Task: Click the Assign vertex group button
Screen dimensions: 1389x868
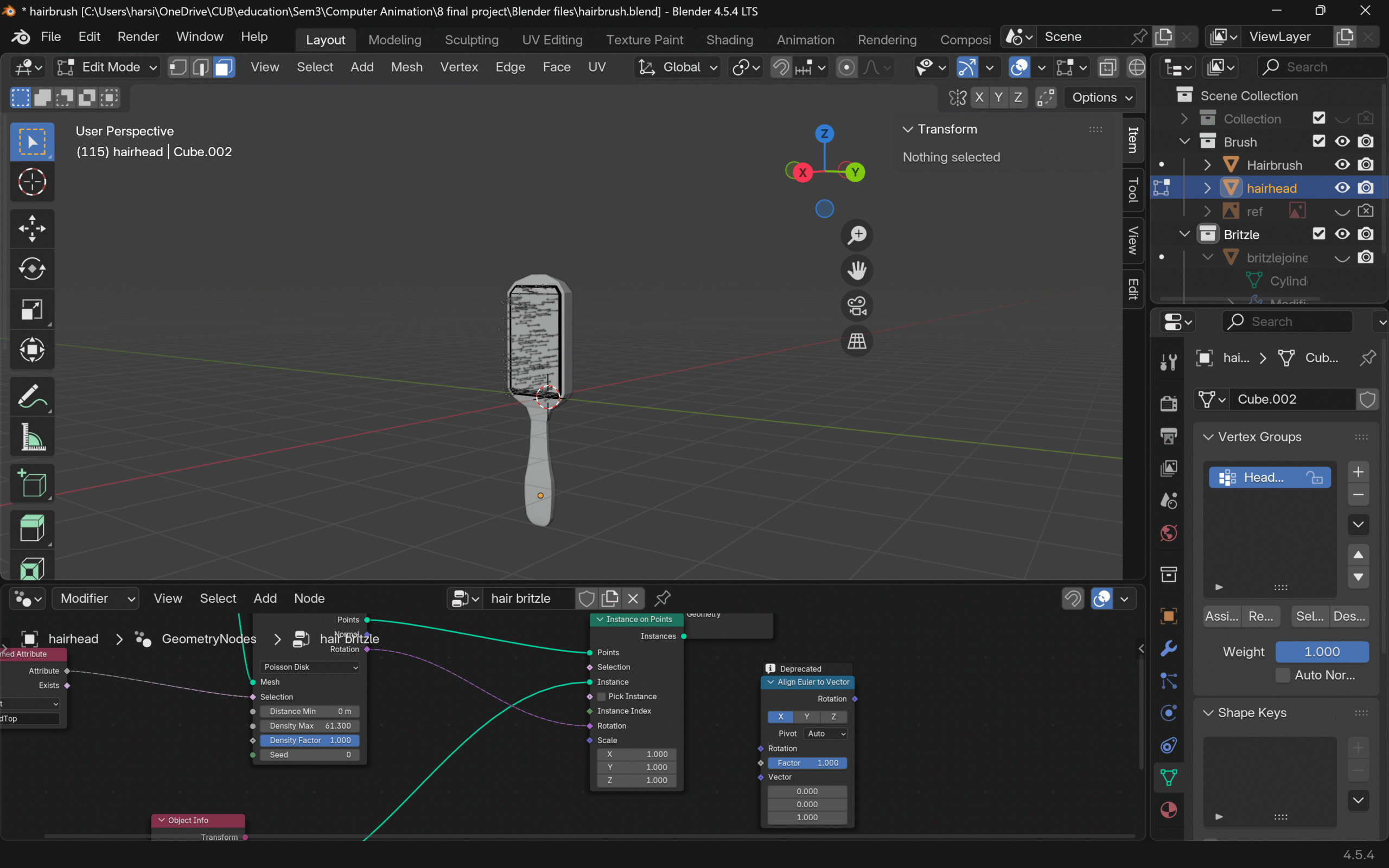Action: pos(1221,616)
